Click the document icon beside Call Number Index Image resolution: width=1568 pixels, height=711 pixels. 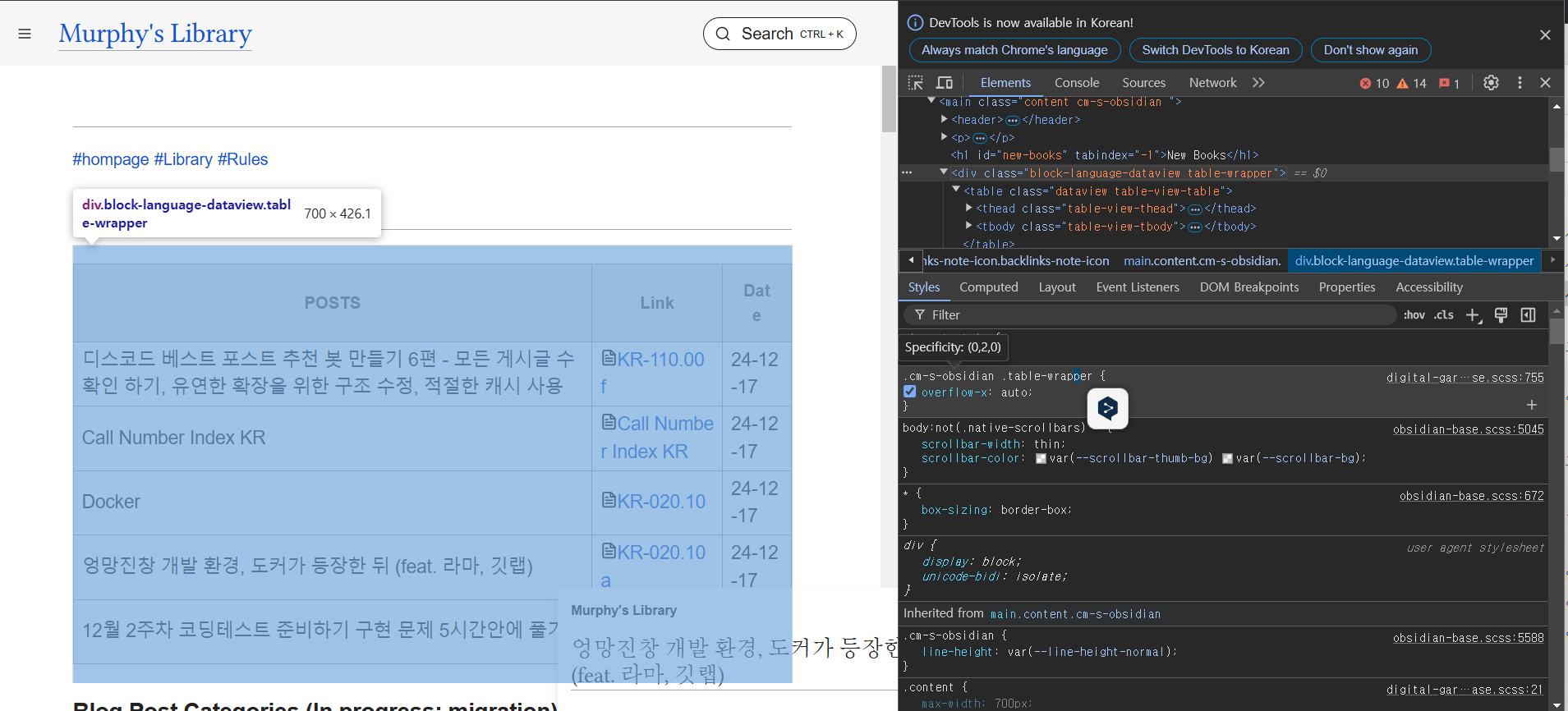click(x=609, y=422)
